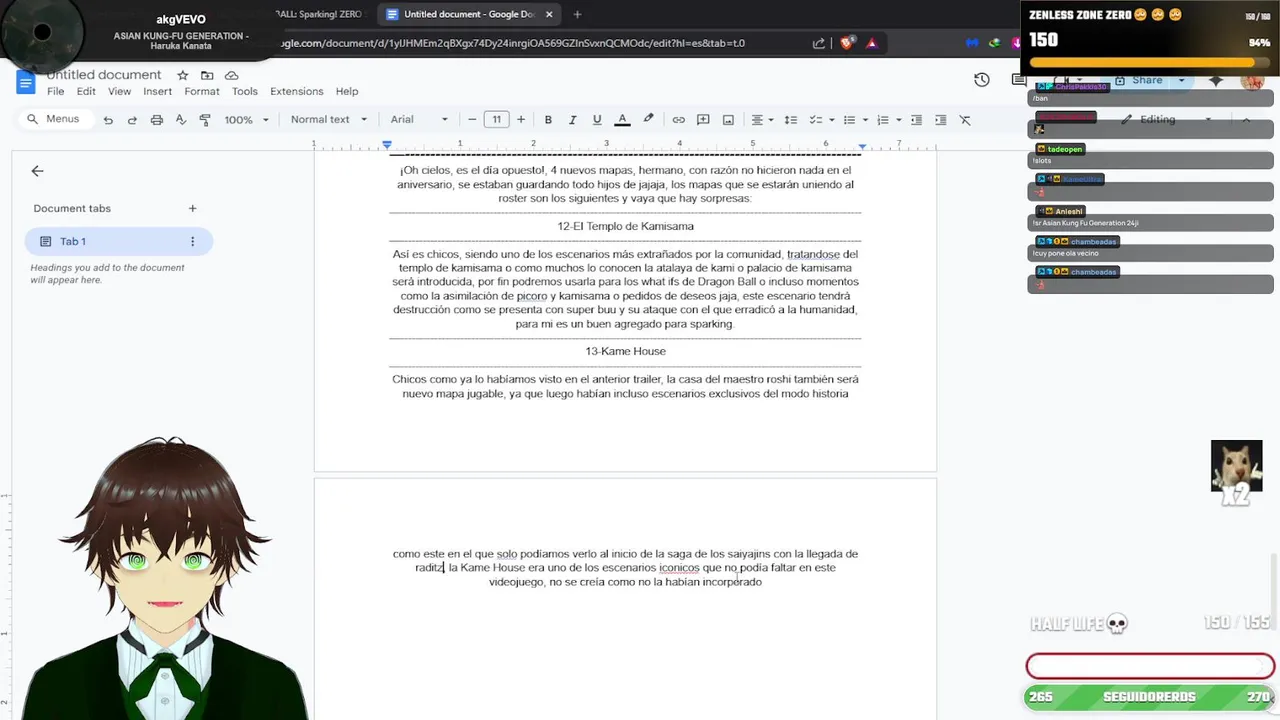The height and width of the screenshot is (720, 1280).
Task: Expand the Share button arrow
Action: (x=1181, y=80)
